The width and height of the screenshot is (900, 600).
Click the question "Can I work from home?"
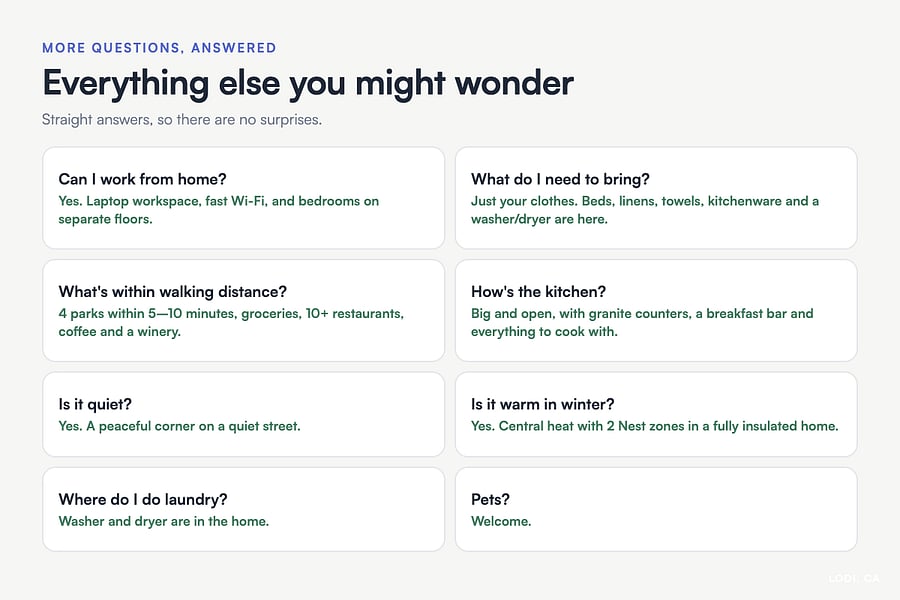point(142,179)
